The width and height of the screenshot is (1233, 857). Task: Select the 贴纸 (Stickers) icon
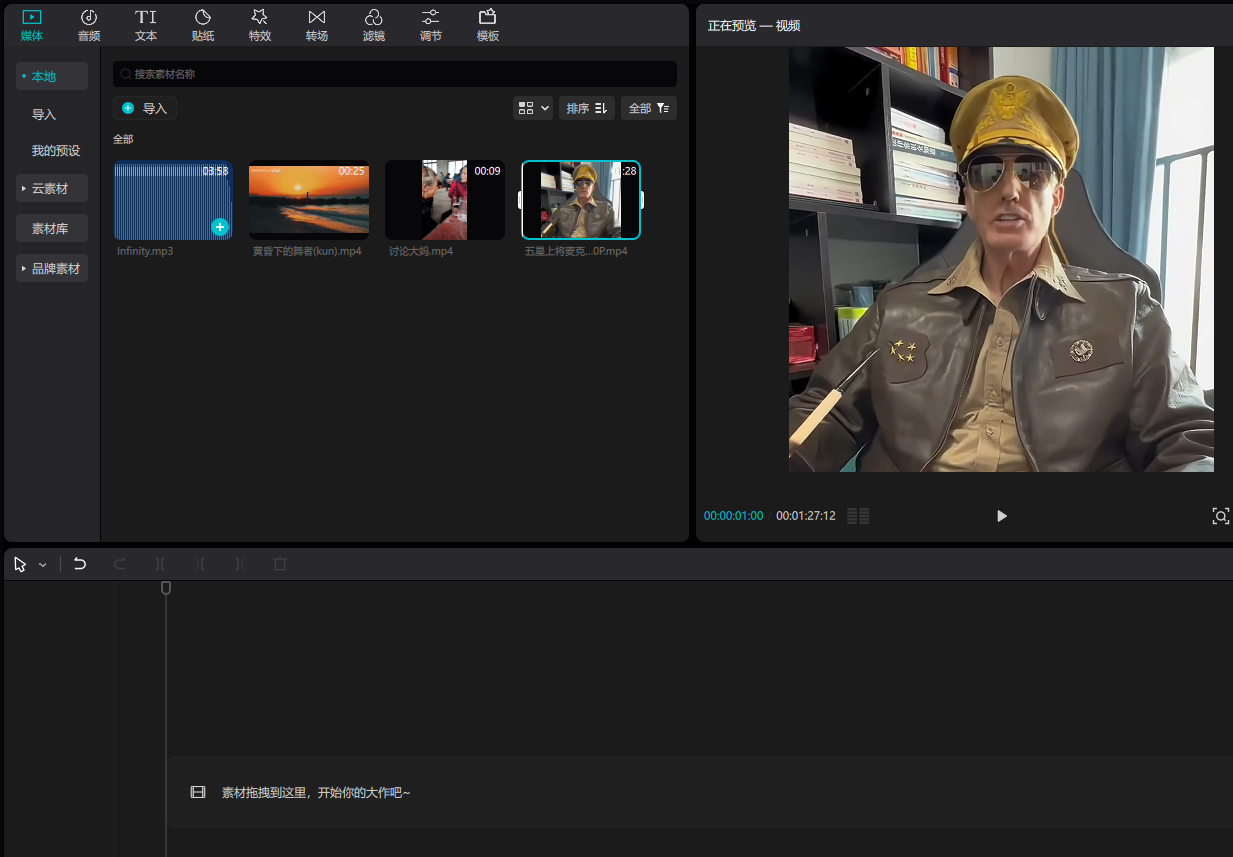[203, 18]
